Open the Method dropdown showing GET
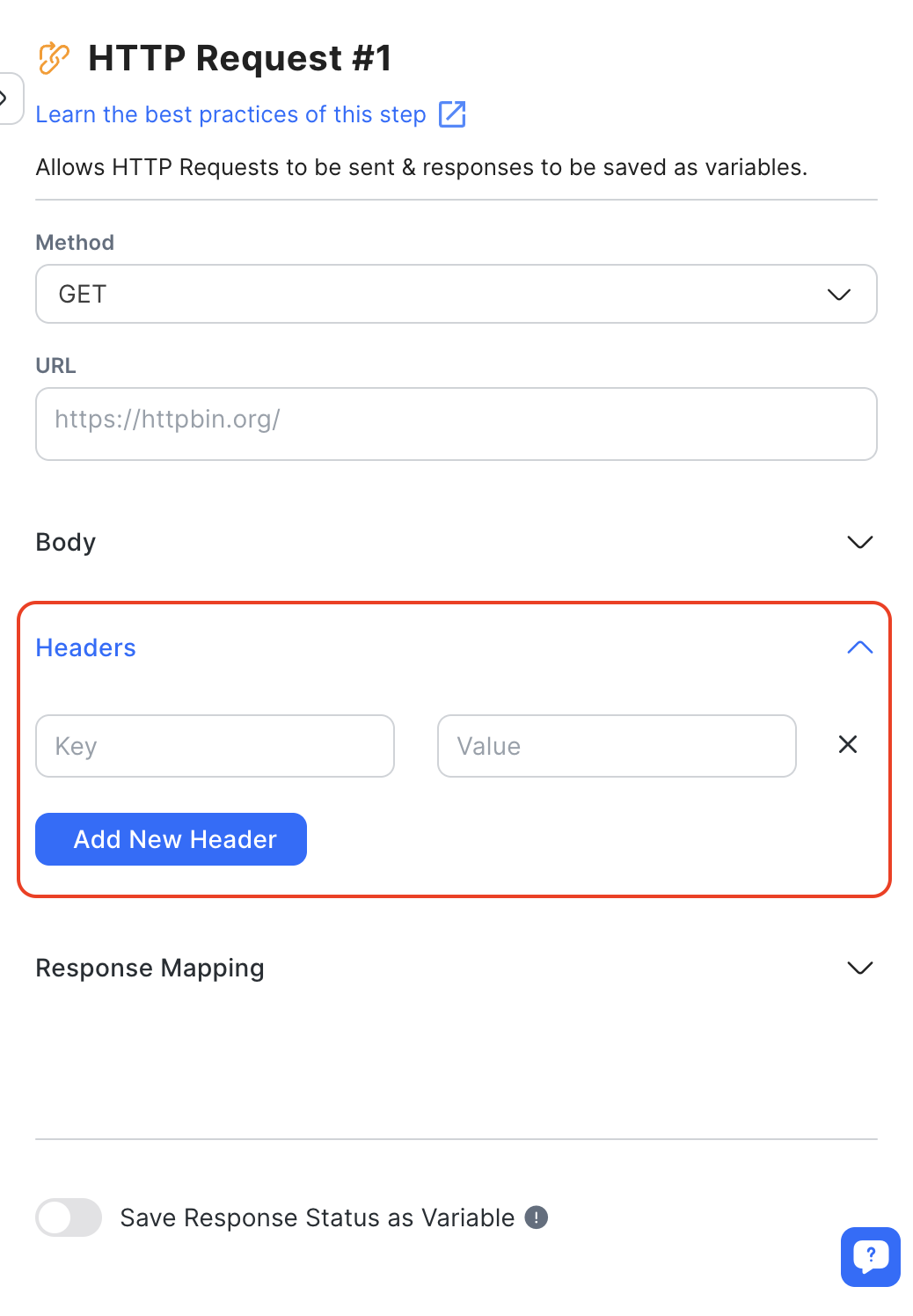The width and height of the screenshot is (913, 1316). [456, 294]
